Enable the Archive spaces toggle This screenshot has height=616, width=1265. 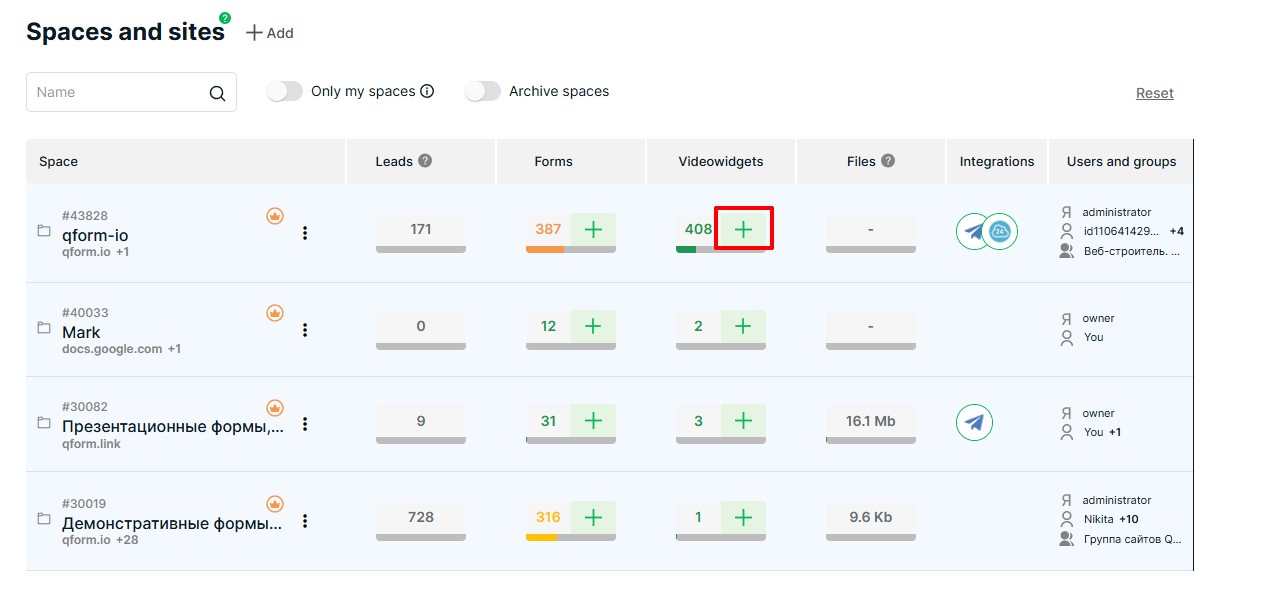[x=483, y=92]
